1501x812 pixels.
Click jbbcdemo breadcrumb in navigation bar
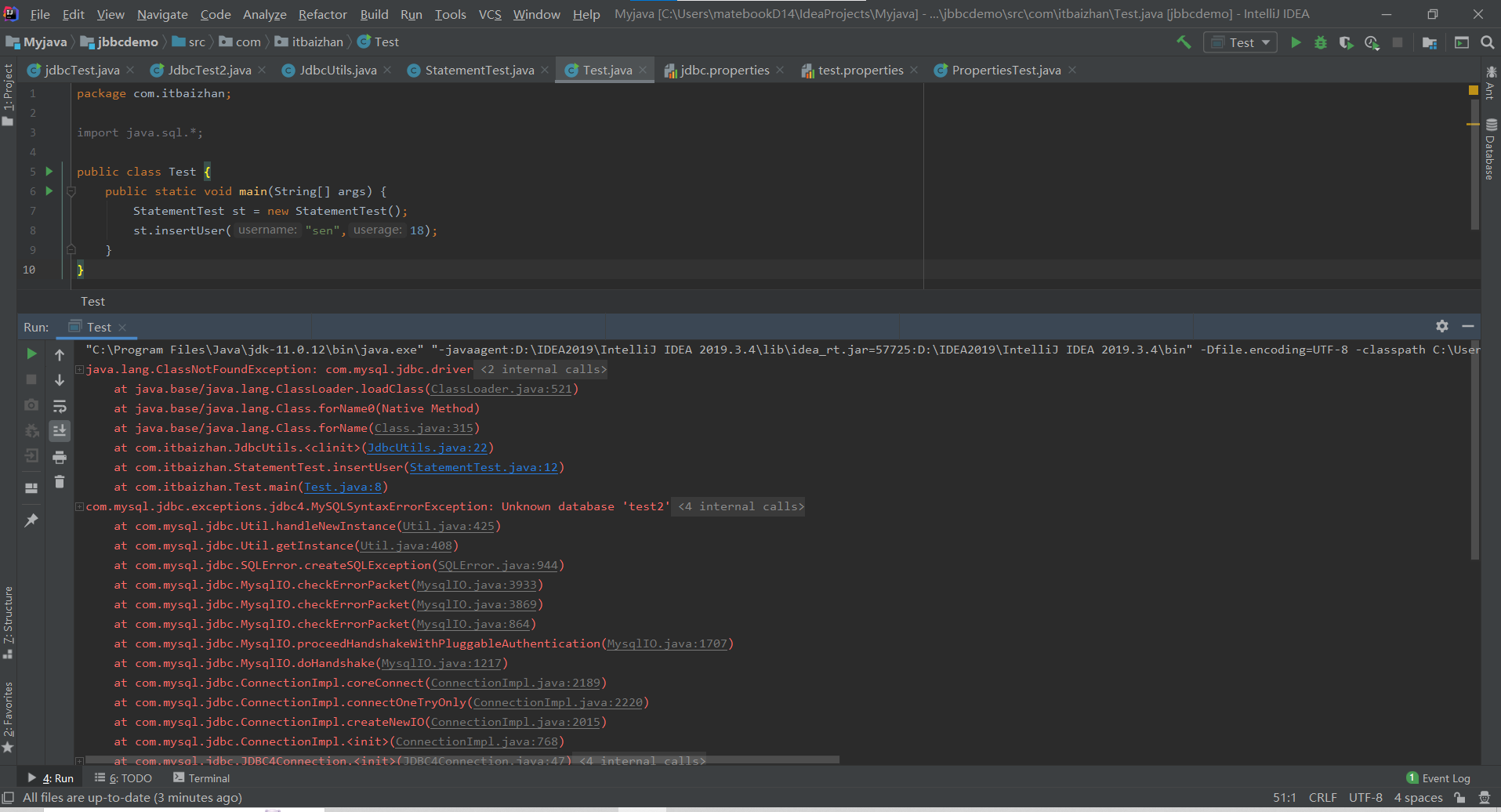click(119, 42)
